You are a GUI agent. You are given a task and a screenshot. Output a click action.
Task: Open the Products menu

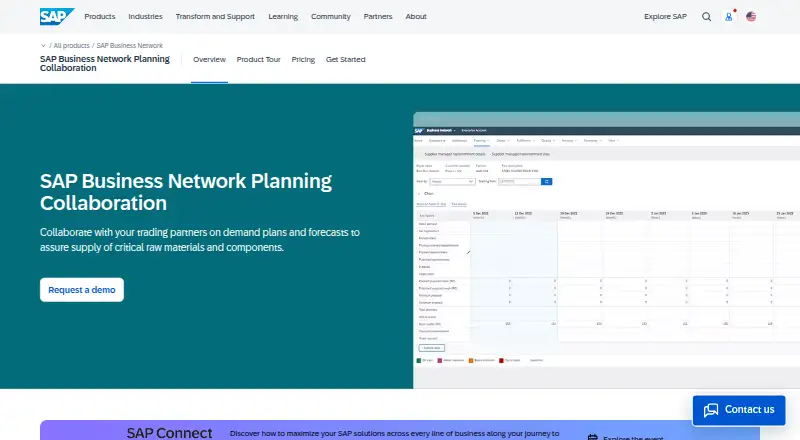100,16
